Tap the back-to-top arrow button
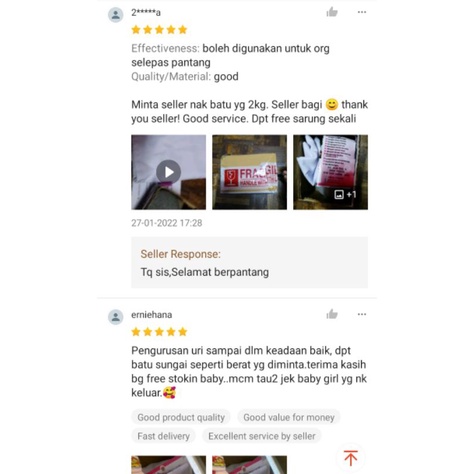474x474 pixels. tap(350, 458)
